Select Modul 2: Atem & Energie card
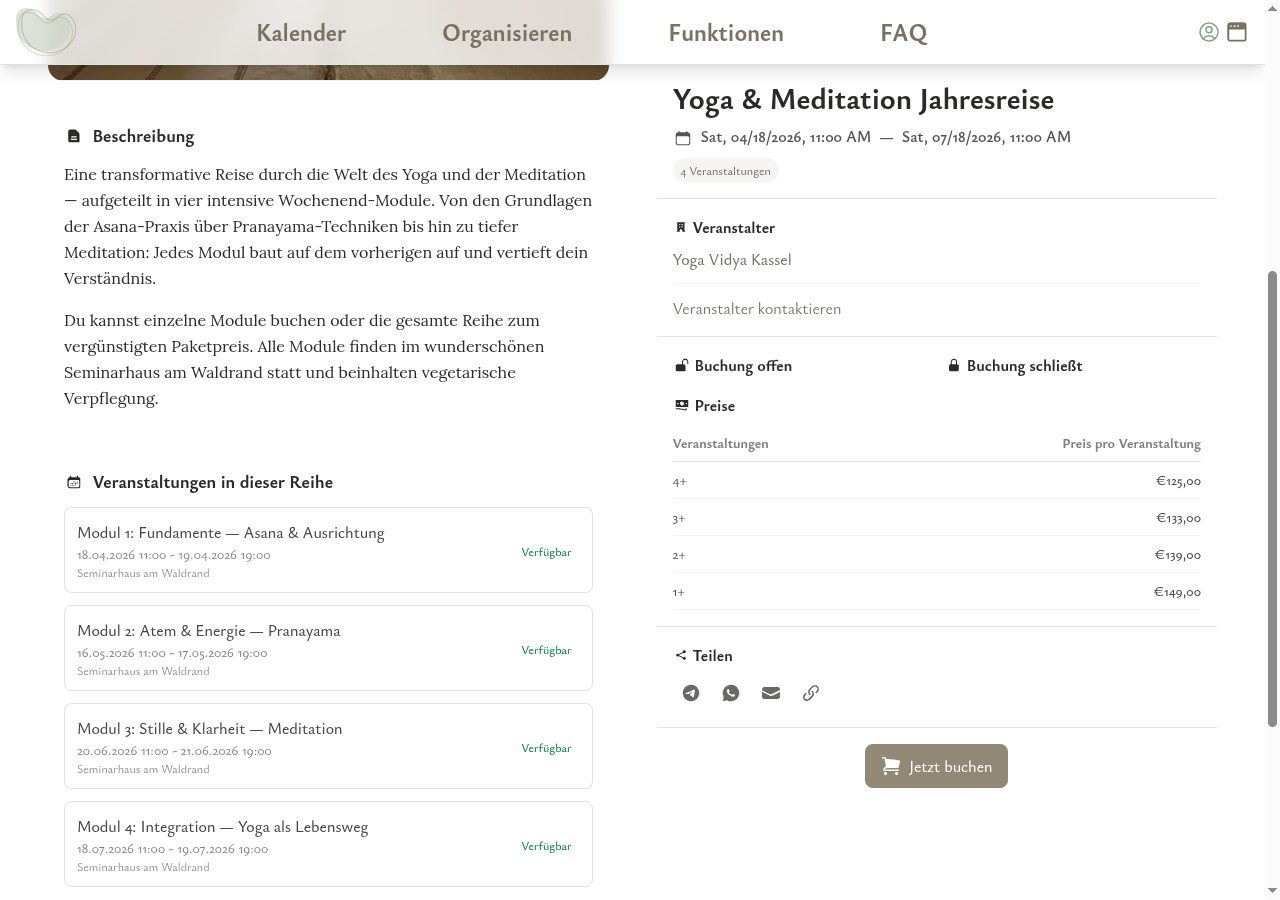1280x900 pixels. coord(328,648)
